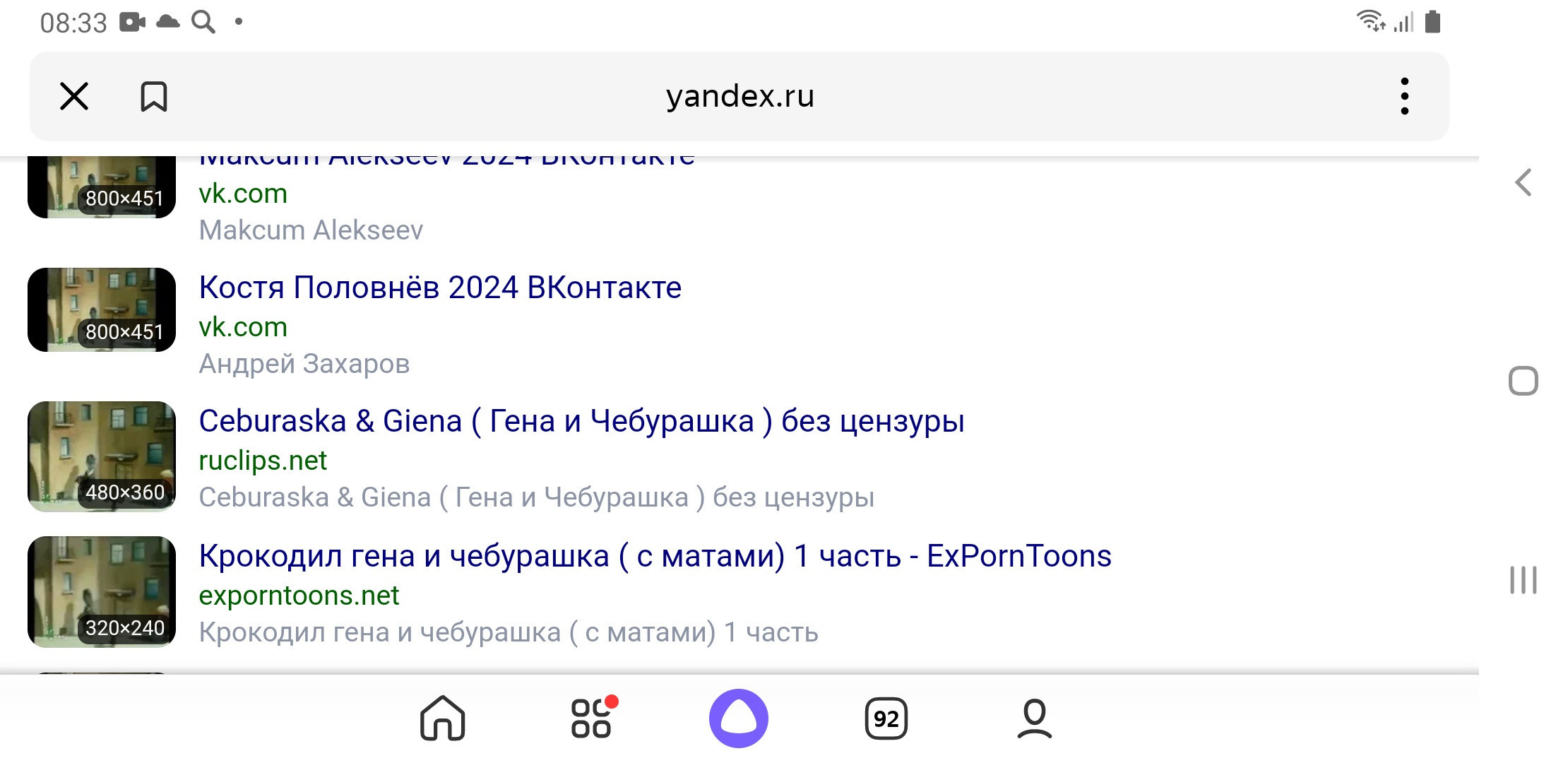
Task: Open Android recent apps button
Action: (1523, 580)
